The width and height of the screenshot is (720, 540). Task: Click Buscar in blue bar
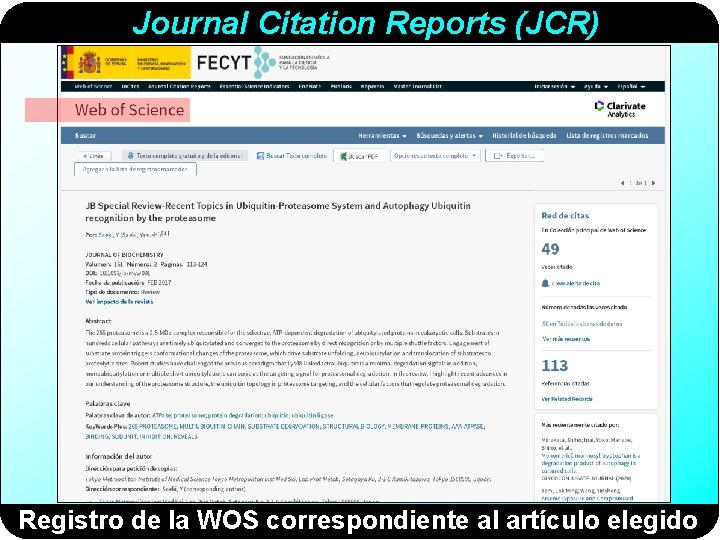[85, 135]
